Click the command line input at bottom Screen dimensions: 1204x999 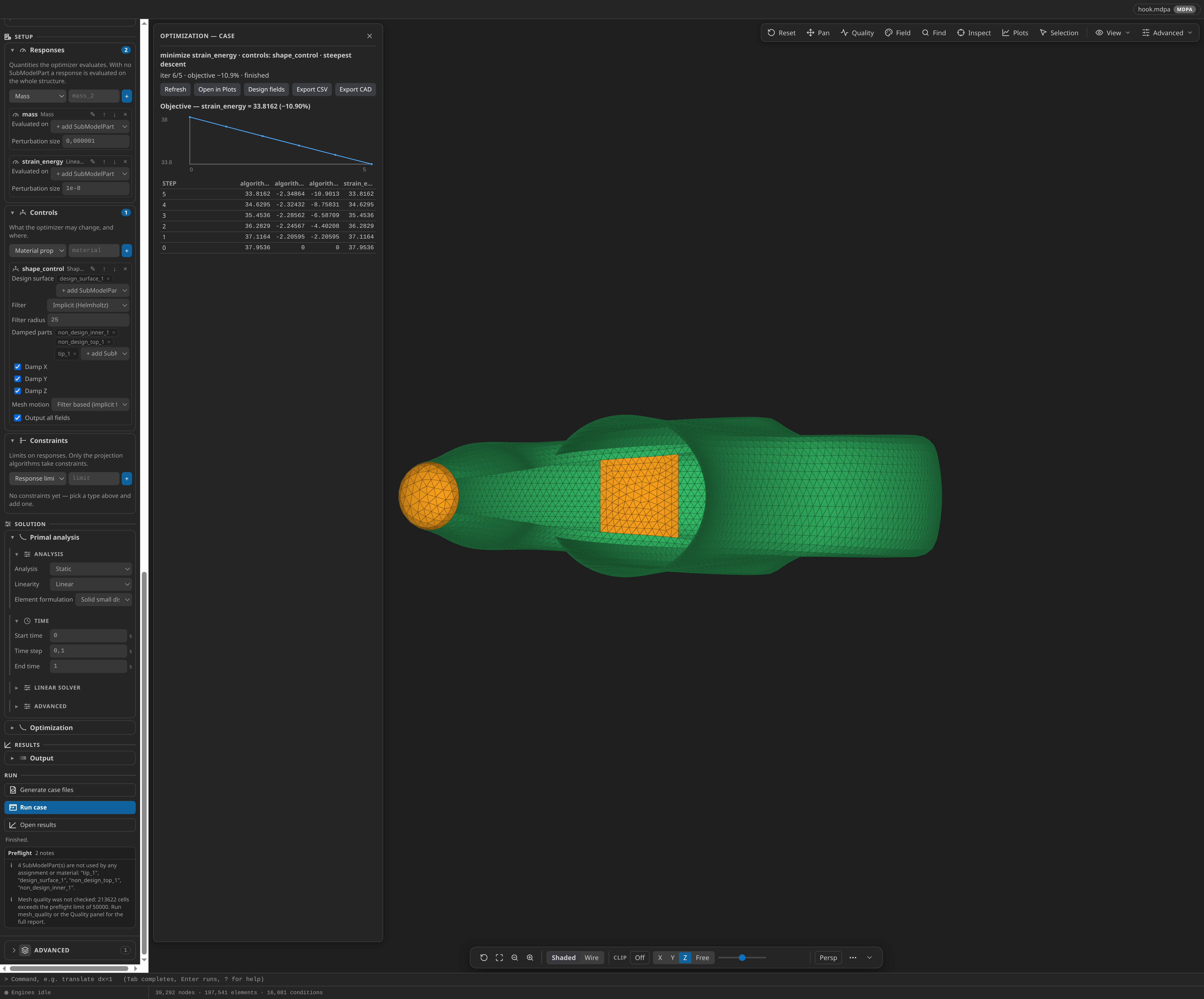pos(602,980)
